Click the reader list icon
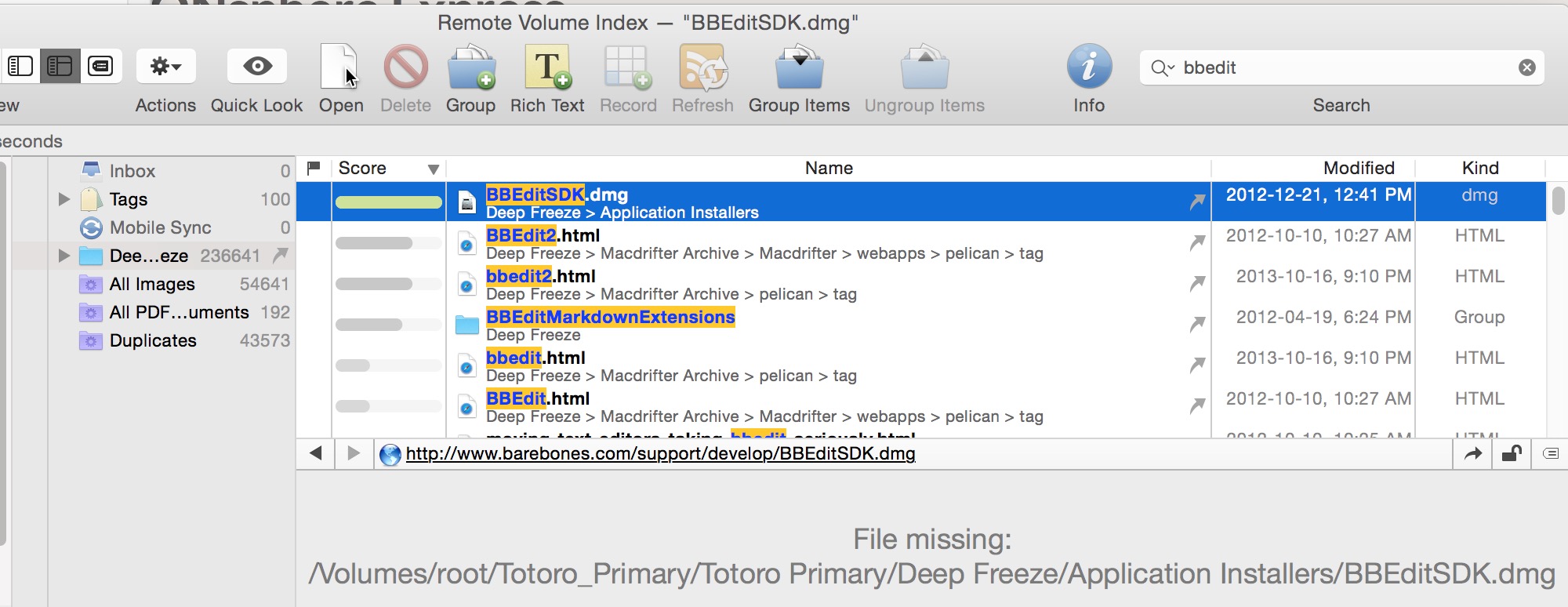Screen dimensions: 1568x607 click(x=1550, y=453)
